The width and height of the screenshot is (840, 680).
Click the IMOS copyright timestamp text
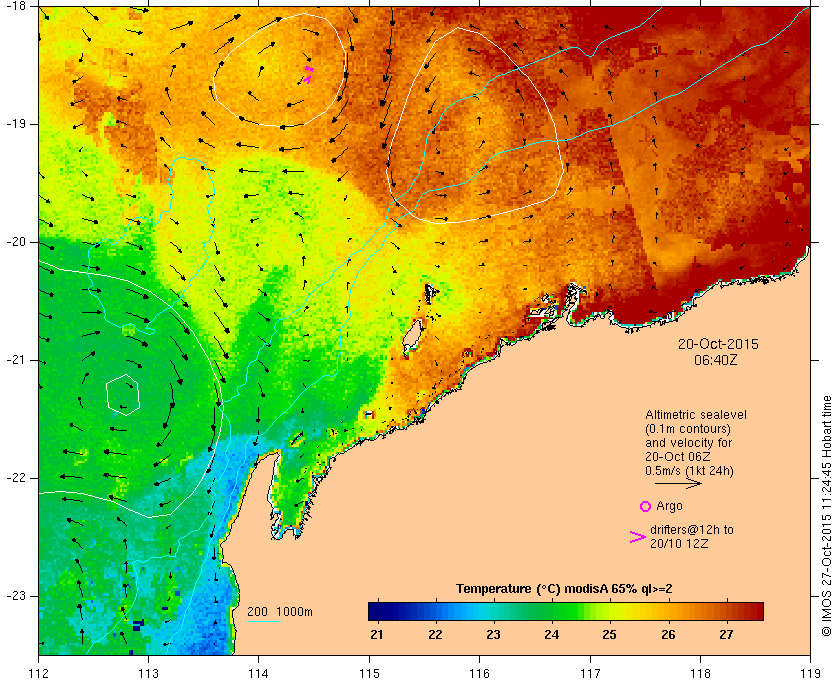(827, 516)
